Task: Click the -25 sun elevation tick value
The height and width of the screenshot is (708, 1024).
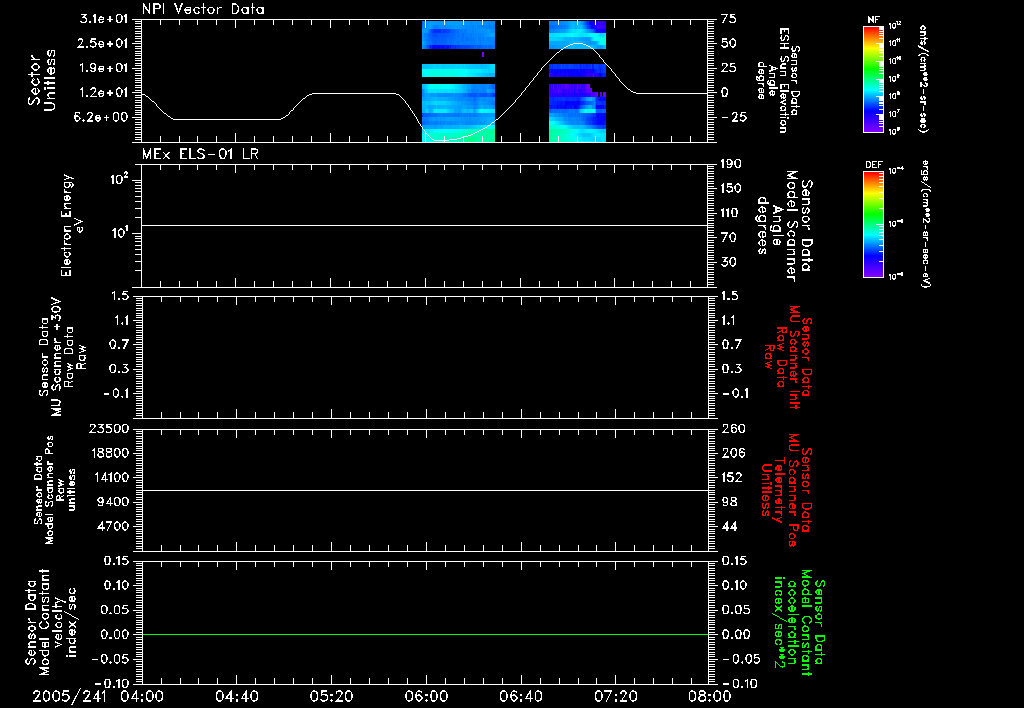Action: (734, 117)
